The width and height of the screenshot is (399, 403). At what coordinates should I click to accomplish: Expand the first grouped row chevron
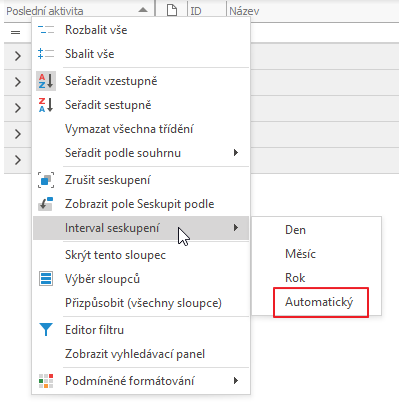point(18,56)
